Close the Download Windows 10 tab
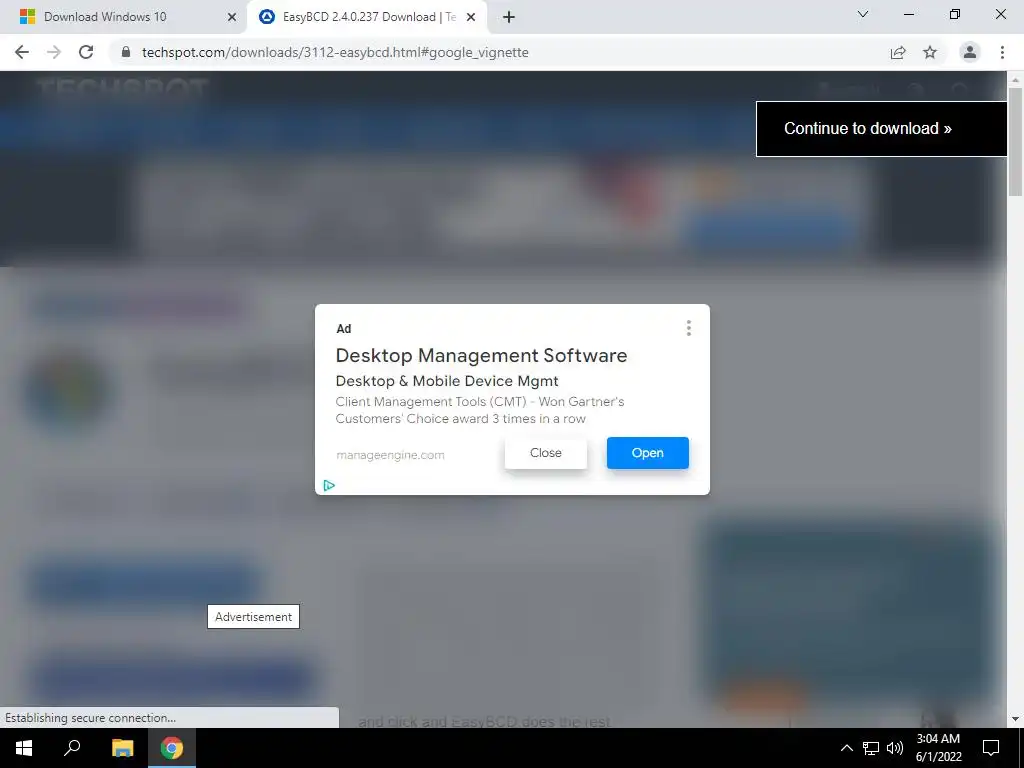The height and width of the screenshot is (768, 1024). coord(232,17)
